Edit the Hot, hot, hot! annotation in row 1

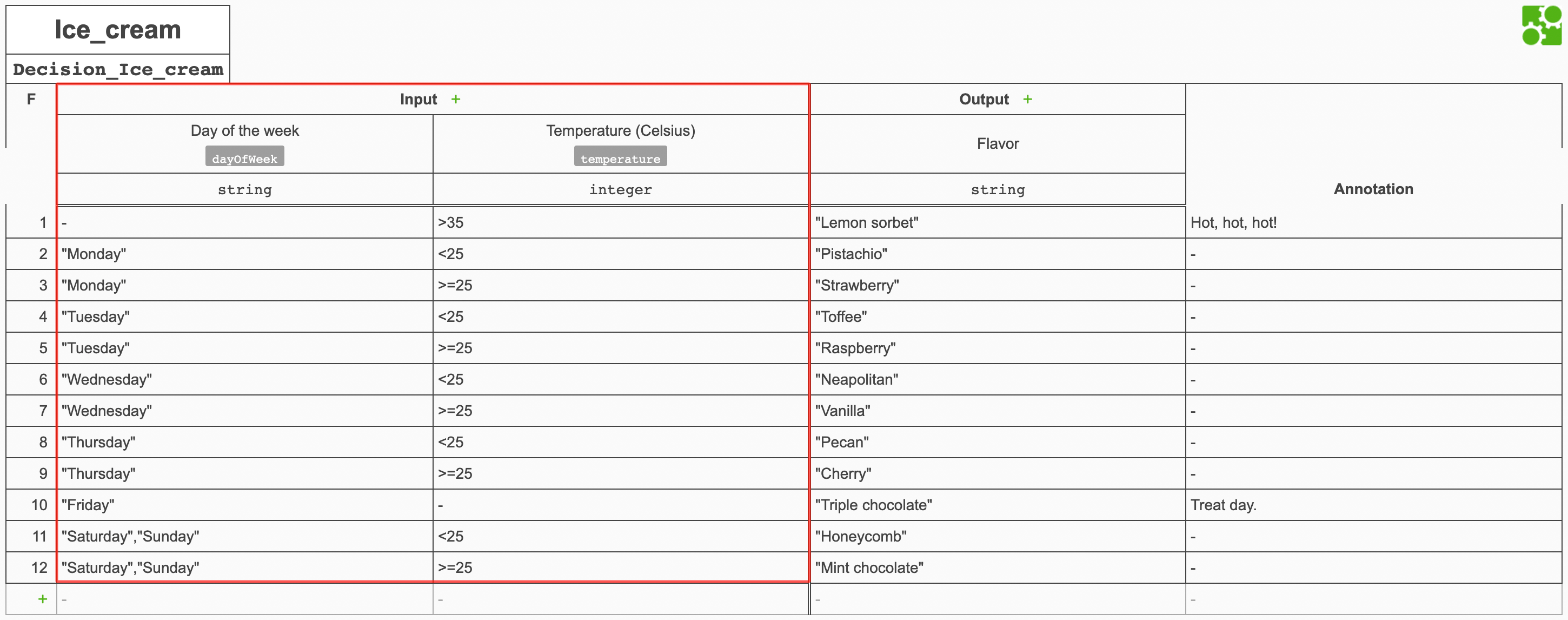[x=1233, y=222]
